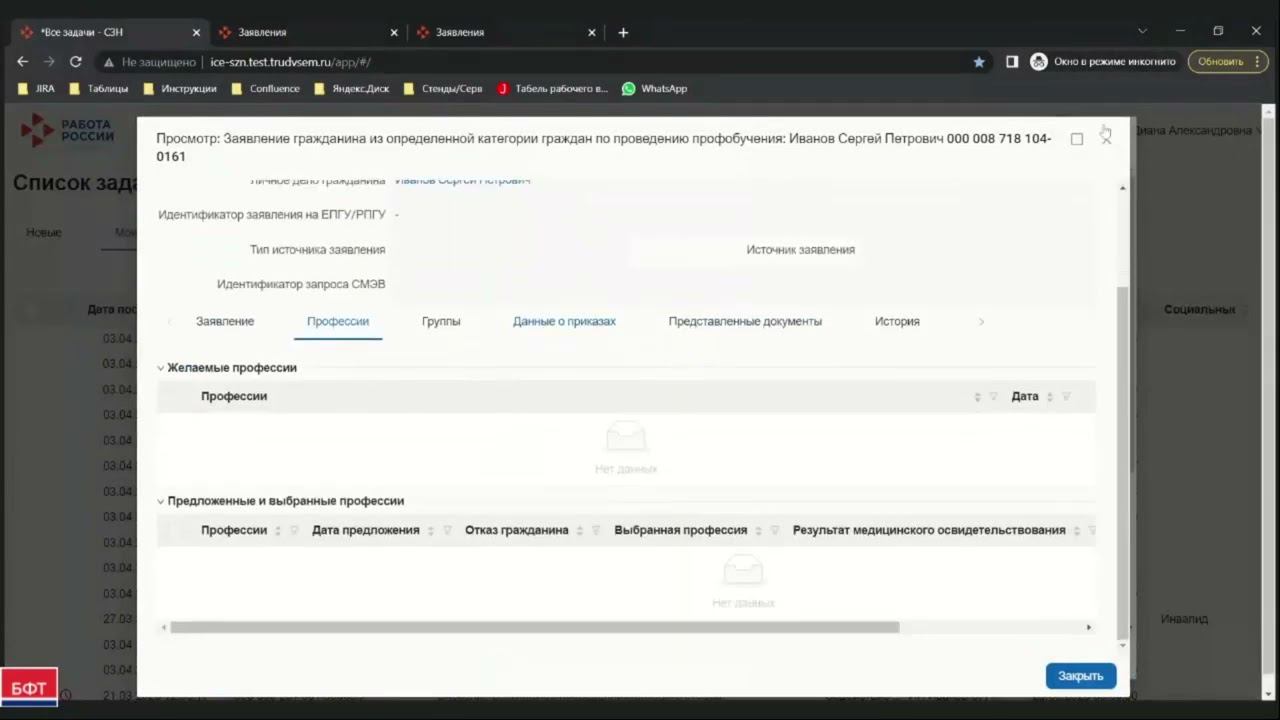Click the incognito window indicator
This screenshot has height=720, width=1280.
1104,62
